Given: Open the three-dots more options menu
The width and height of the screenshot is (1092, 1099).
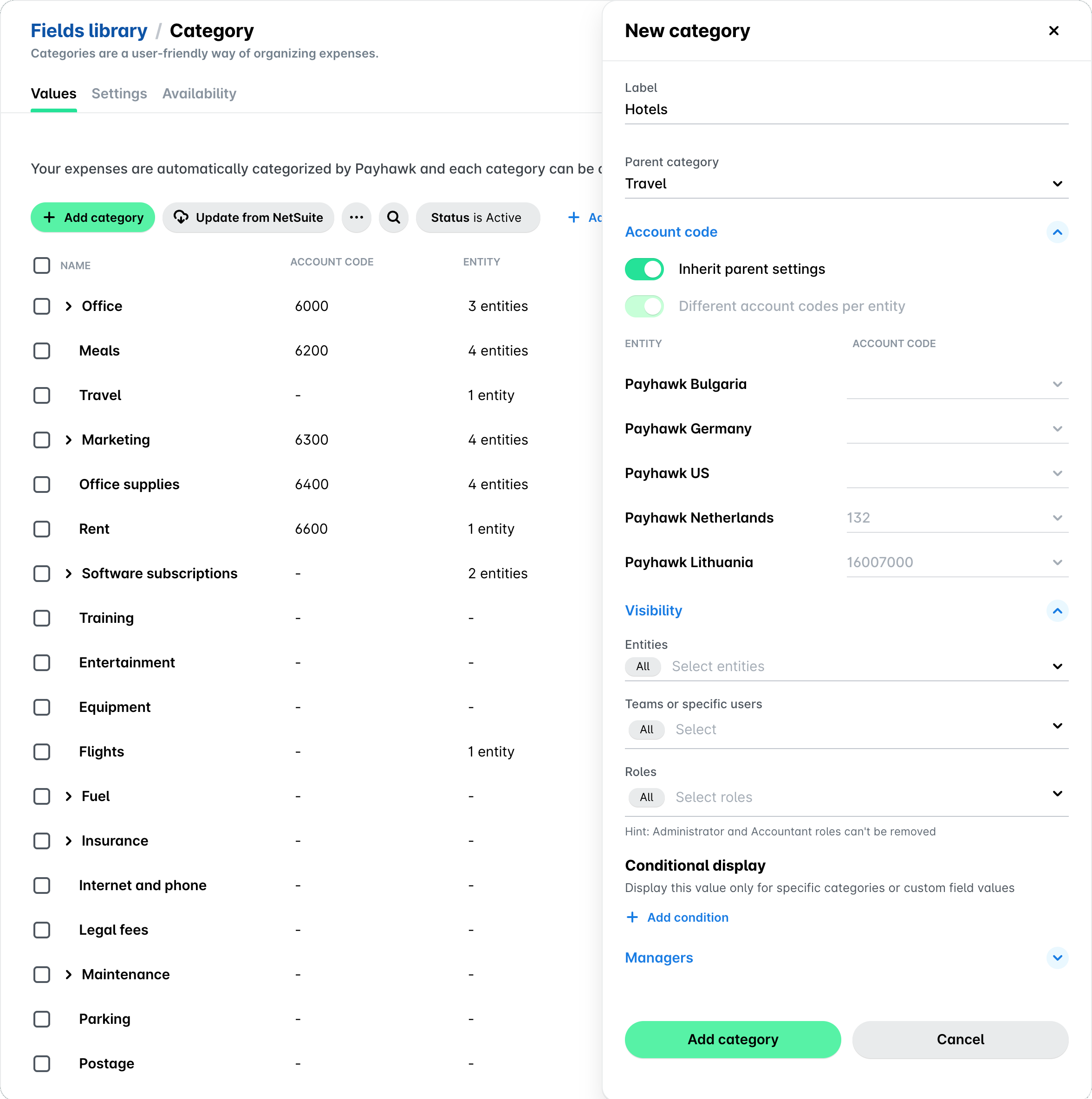Looking at the screenshot, I should (356, 217).
